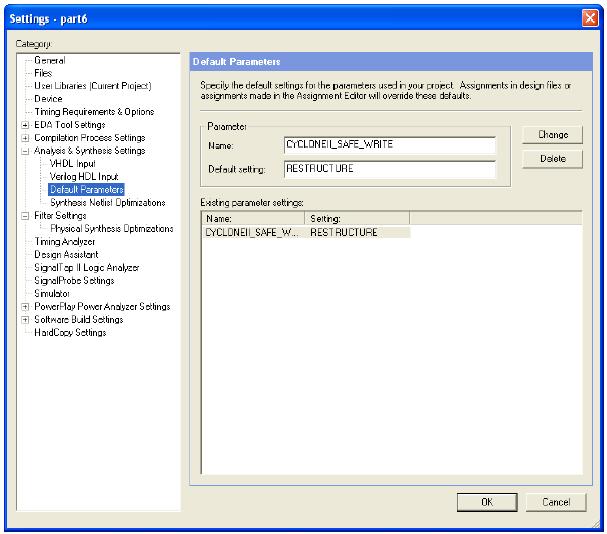Open Verilog HDL Input settings
This screenshot has width=607, height=534.
pyautogui.click(x=84, y=177)
